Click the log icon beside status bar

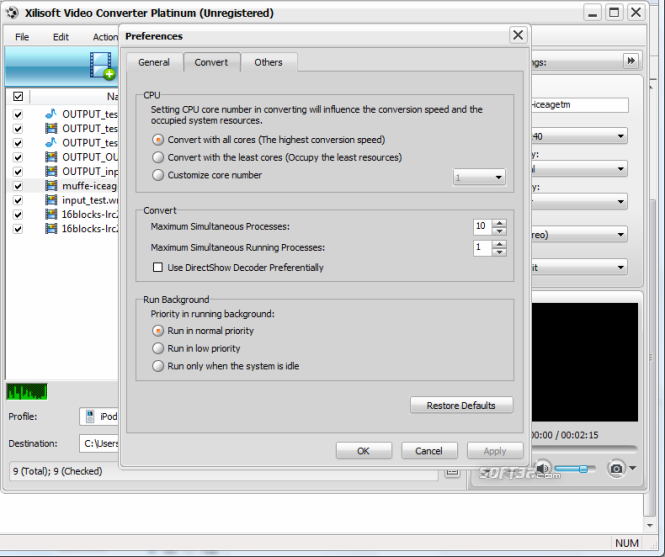tap(452, 471)
